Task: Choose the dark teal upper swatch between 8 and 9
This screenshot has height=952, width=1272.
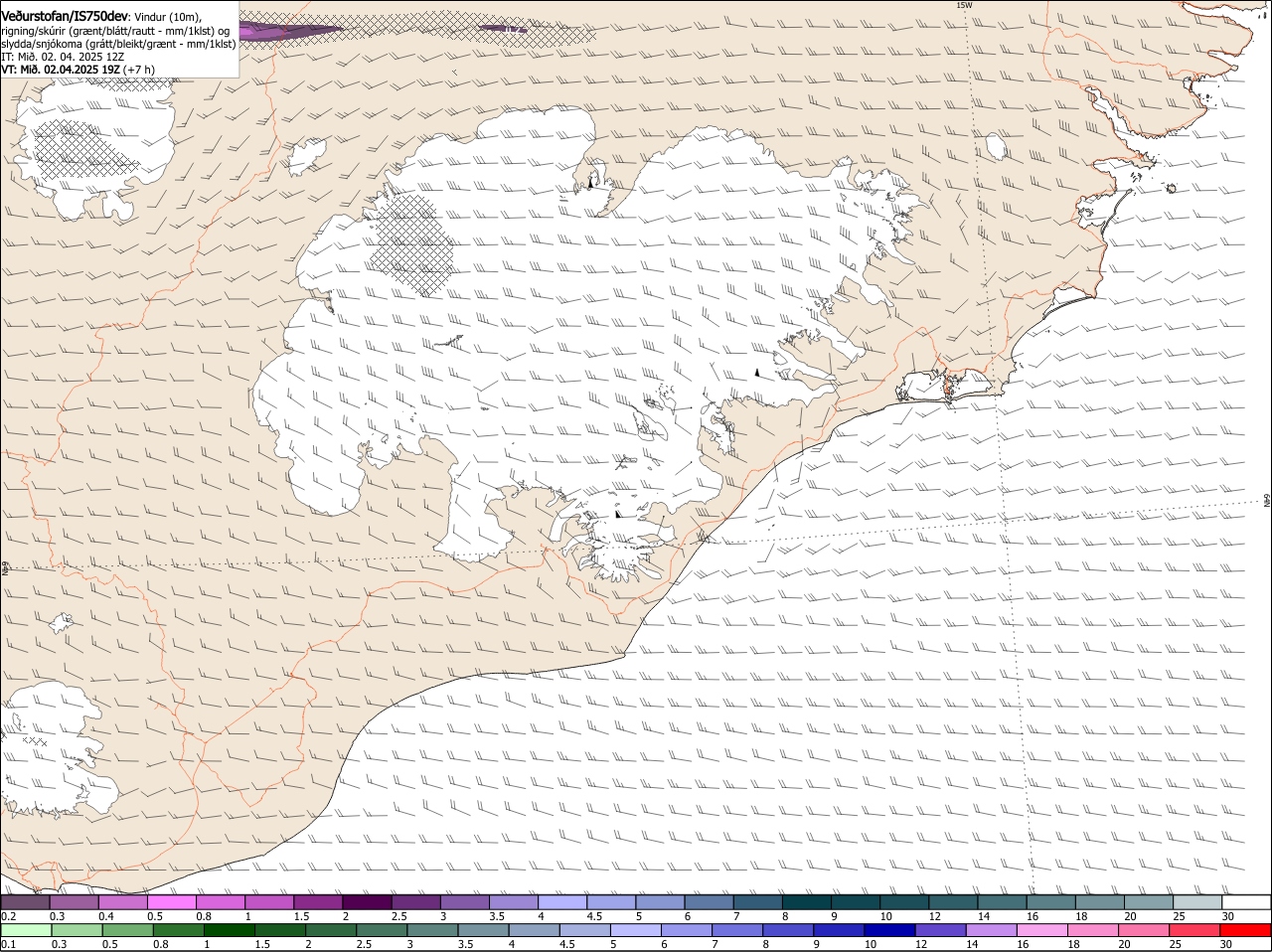Action: (806, 902)
